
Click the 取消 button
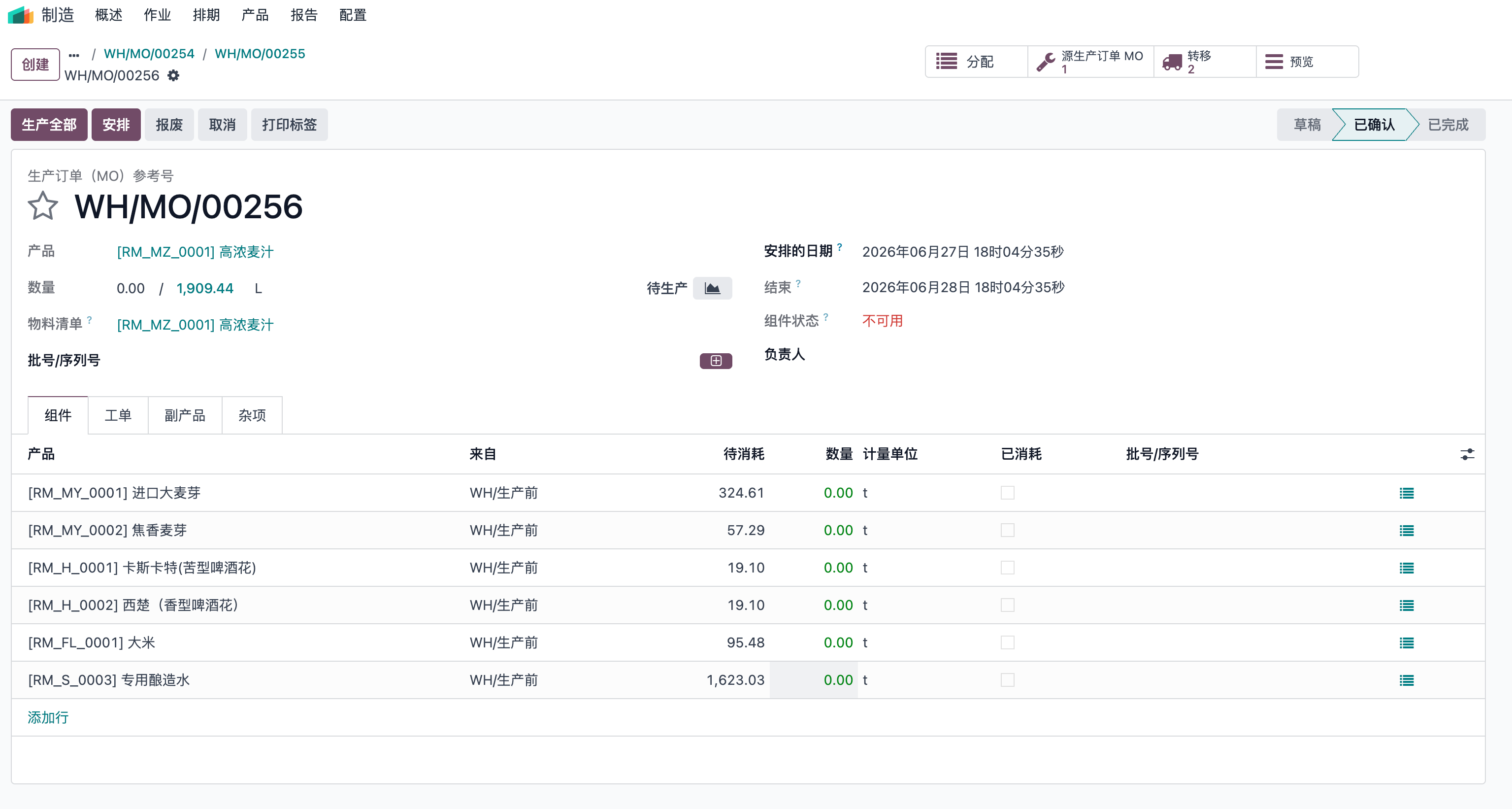pos(223,125)
